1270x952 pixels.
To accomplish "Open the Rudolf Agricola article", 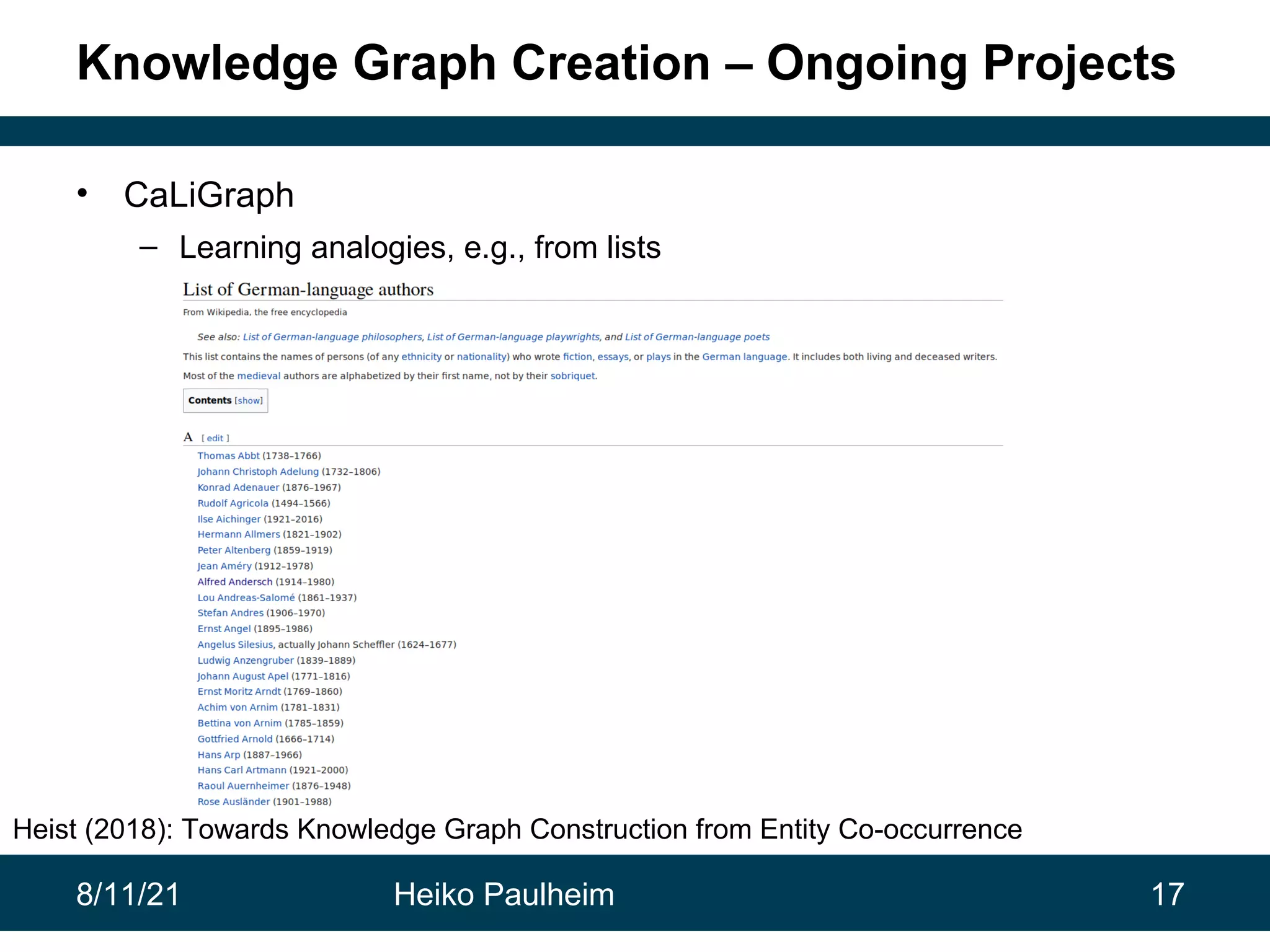I will 233,503.
